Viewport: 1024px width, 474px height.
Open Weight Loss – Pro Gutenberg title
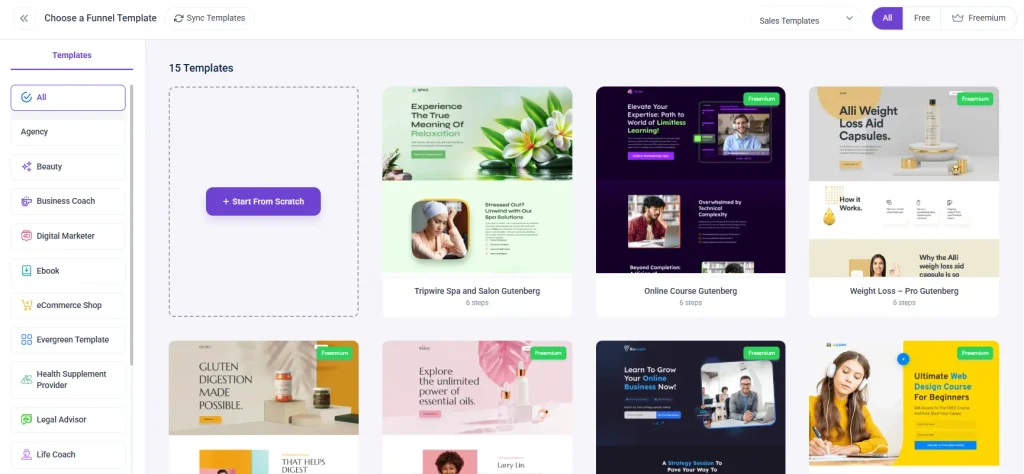click(904, 291)
